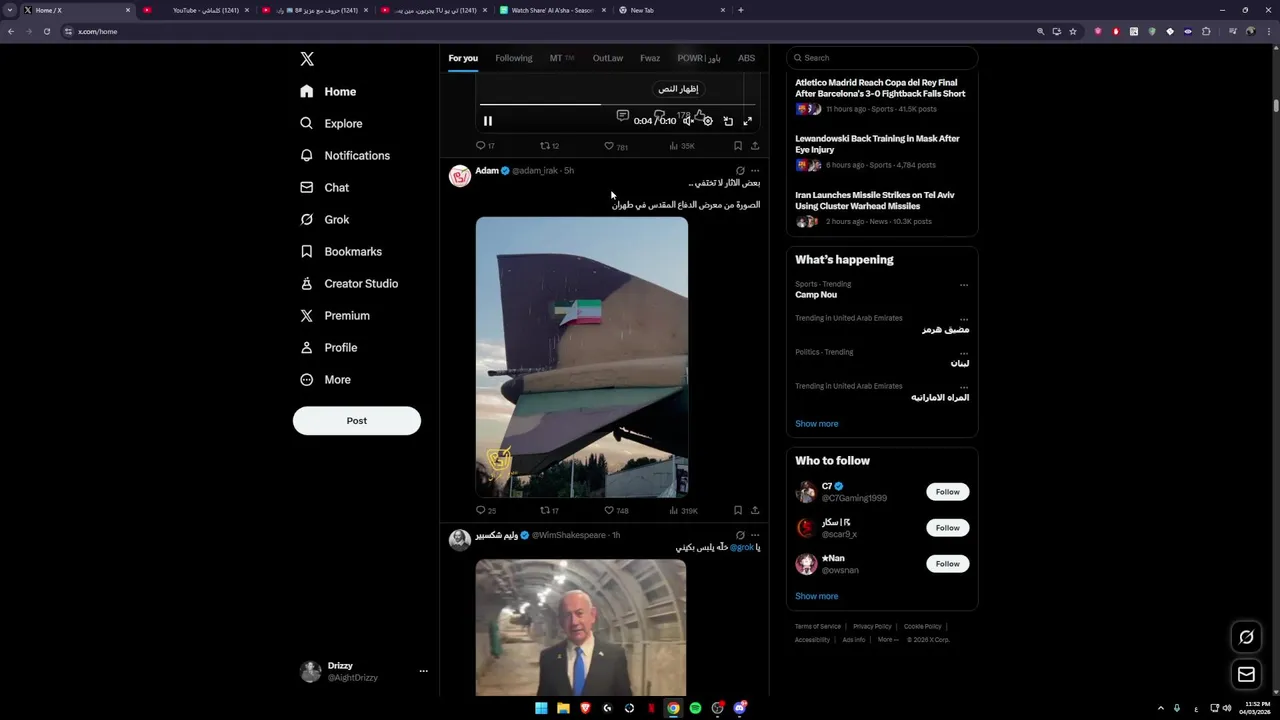
Task: Open Discord from the taskbar
Action: [x=740, y=708]
